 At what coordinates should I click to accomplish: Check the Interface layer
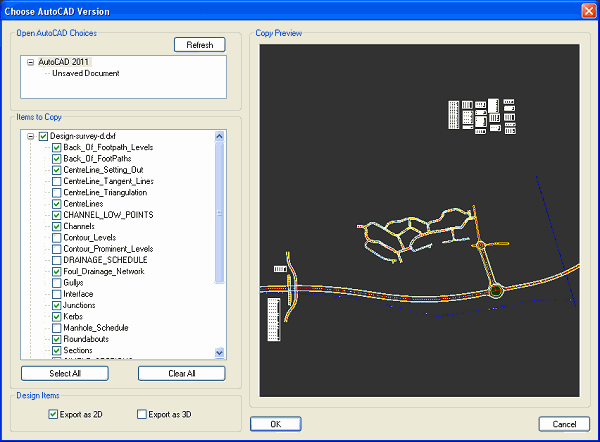(57, 294)
